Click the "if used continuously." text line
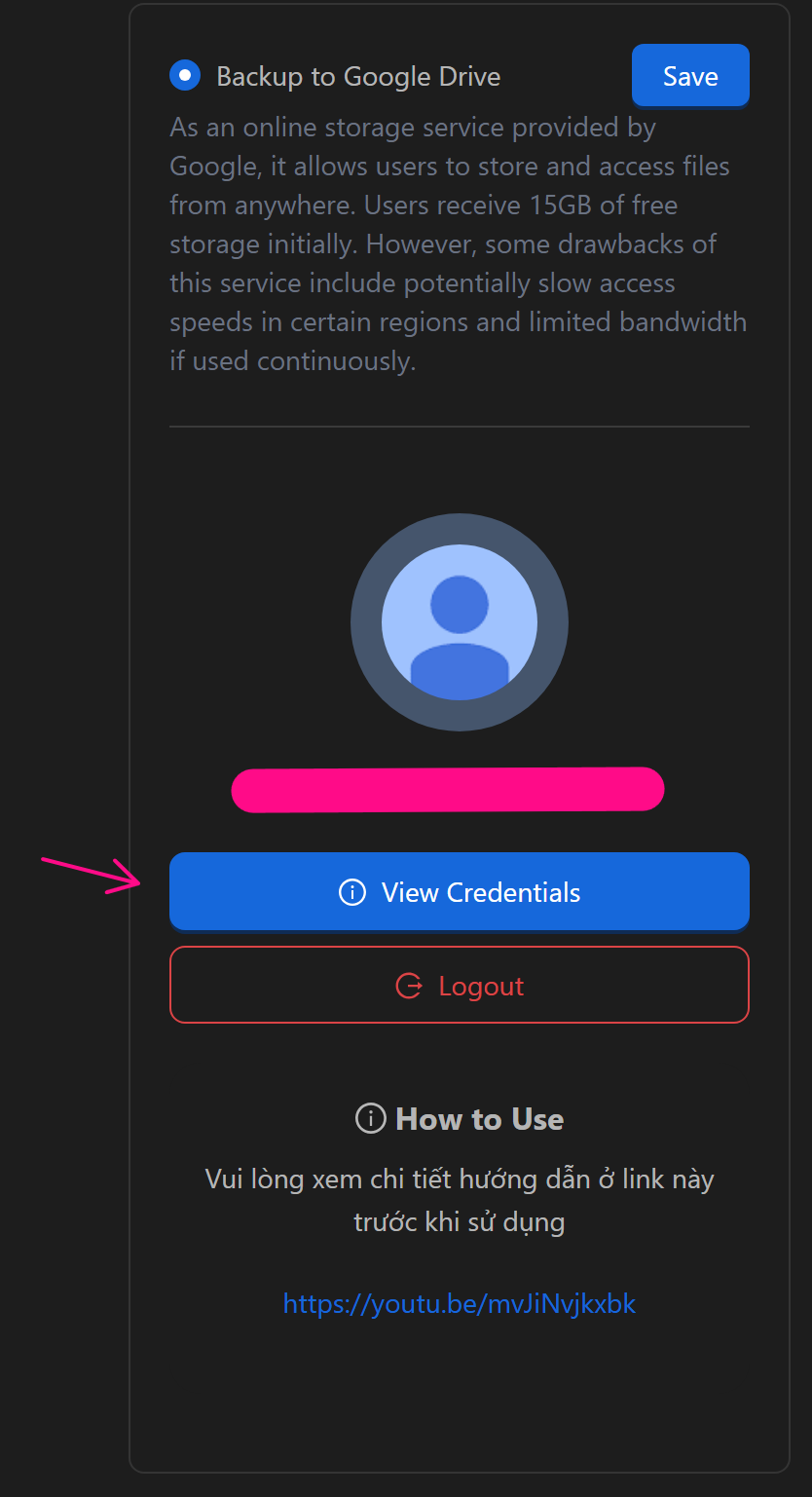 [x=292, y=361]
